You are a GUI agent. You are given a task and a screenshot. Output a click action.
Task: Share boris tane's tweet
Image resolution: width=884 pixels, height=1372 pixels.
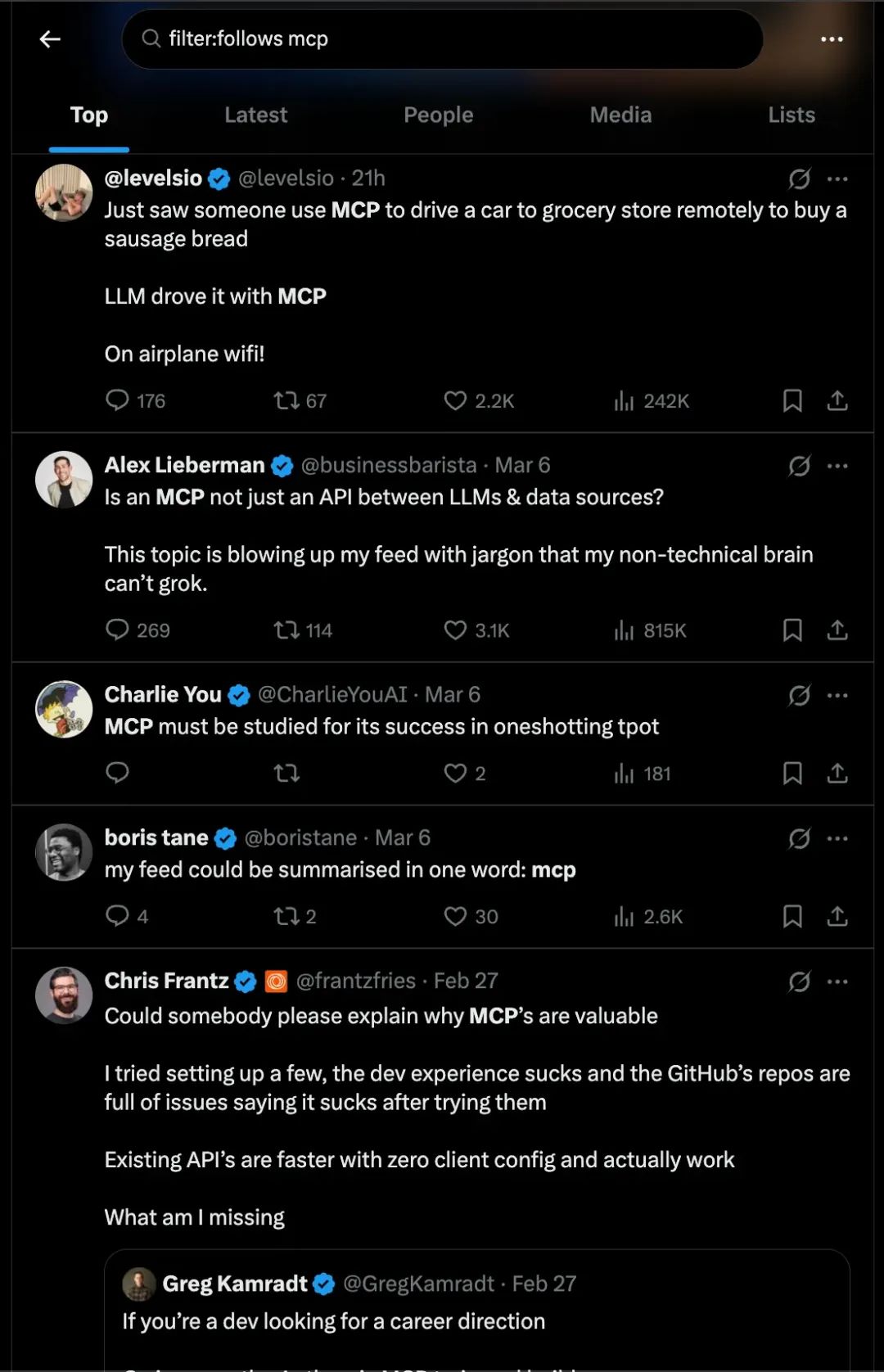(837, 916)
